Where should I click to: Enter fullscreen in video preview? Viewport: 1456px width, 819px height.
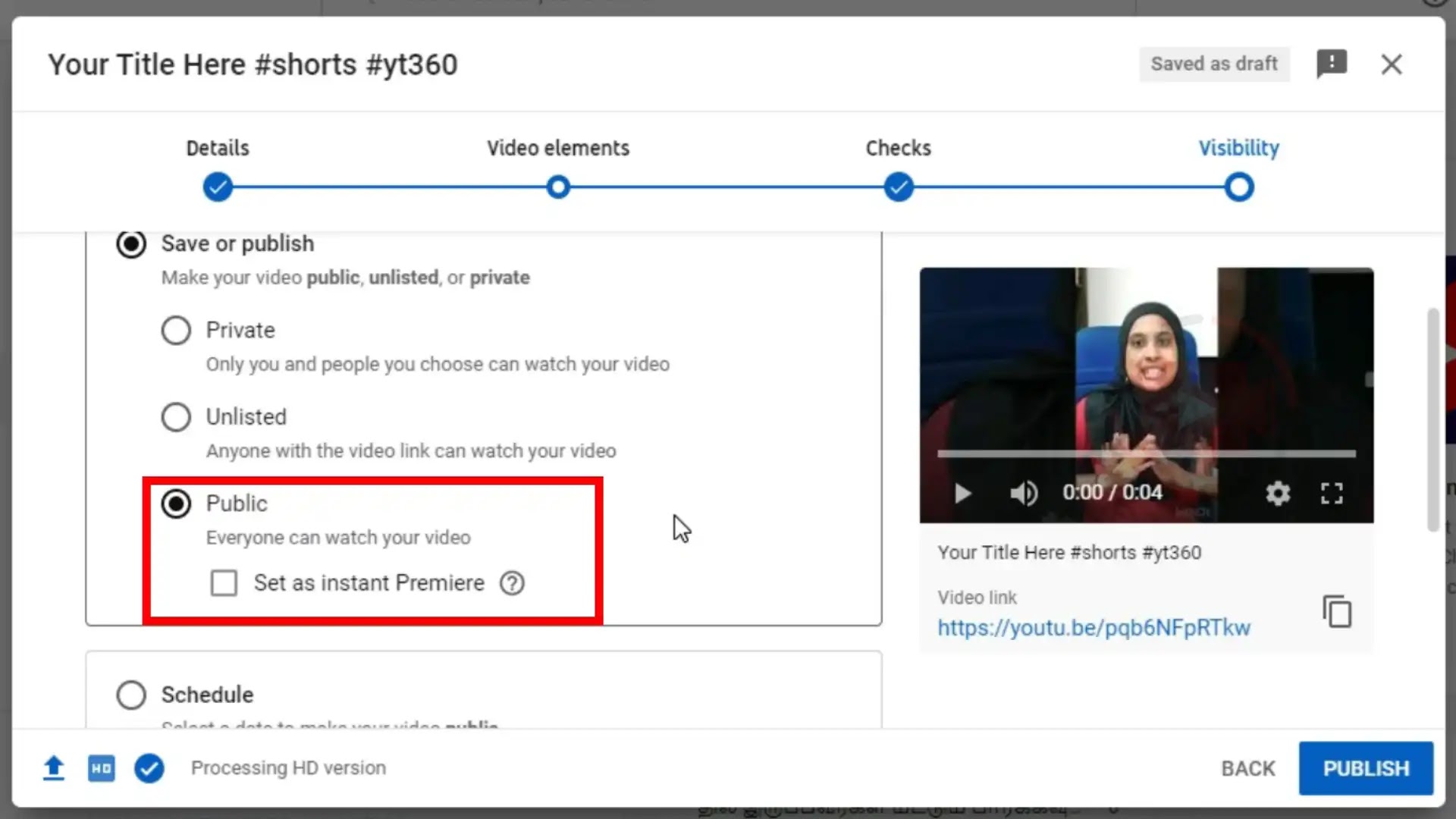pyautogui.click(x=1332, y=493)
